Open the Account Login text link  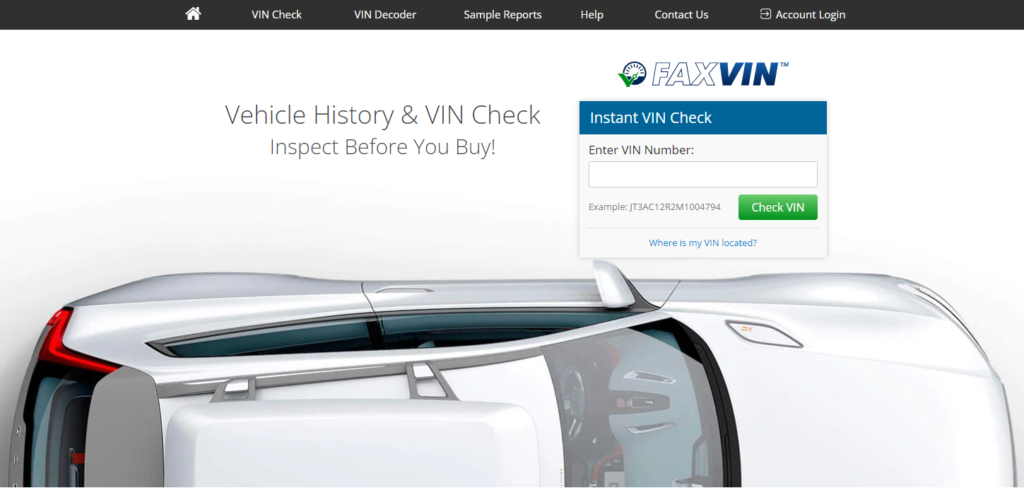point(810,14)
